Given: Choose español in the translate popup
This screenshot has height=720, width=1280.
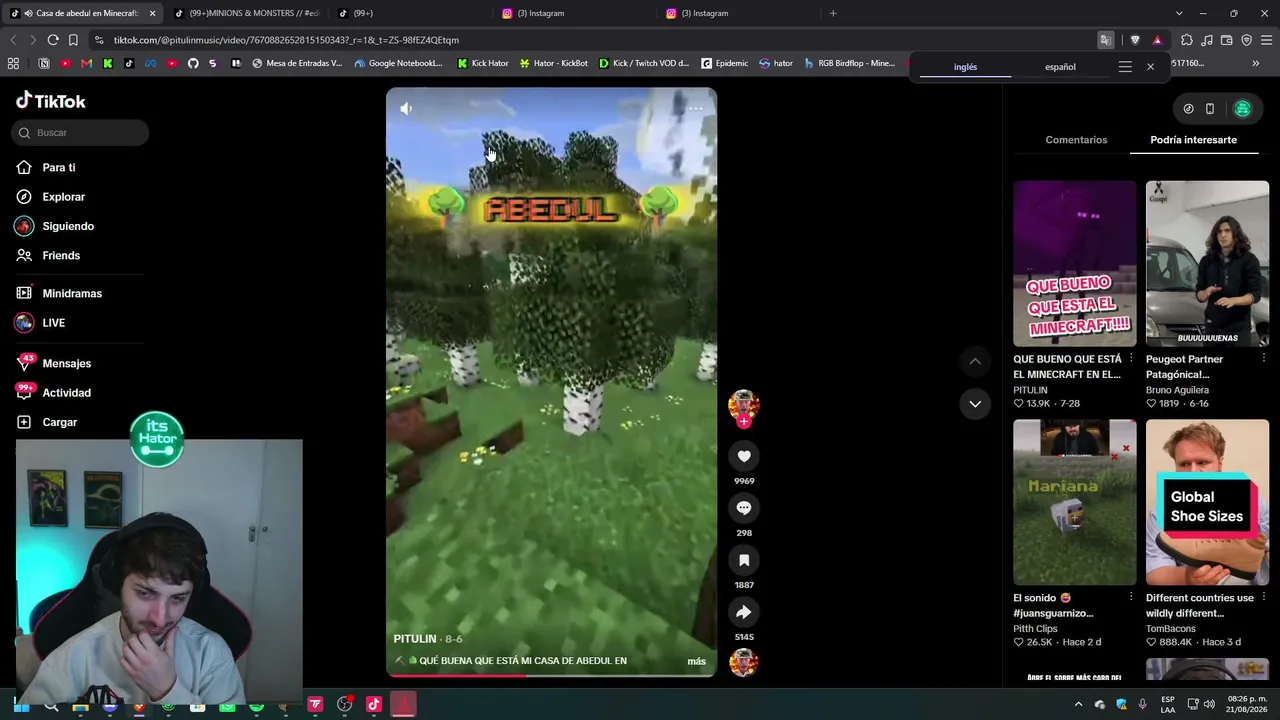Looking at the screenshot, I should point(1060,67).
